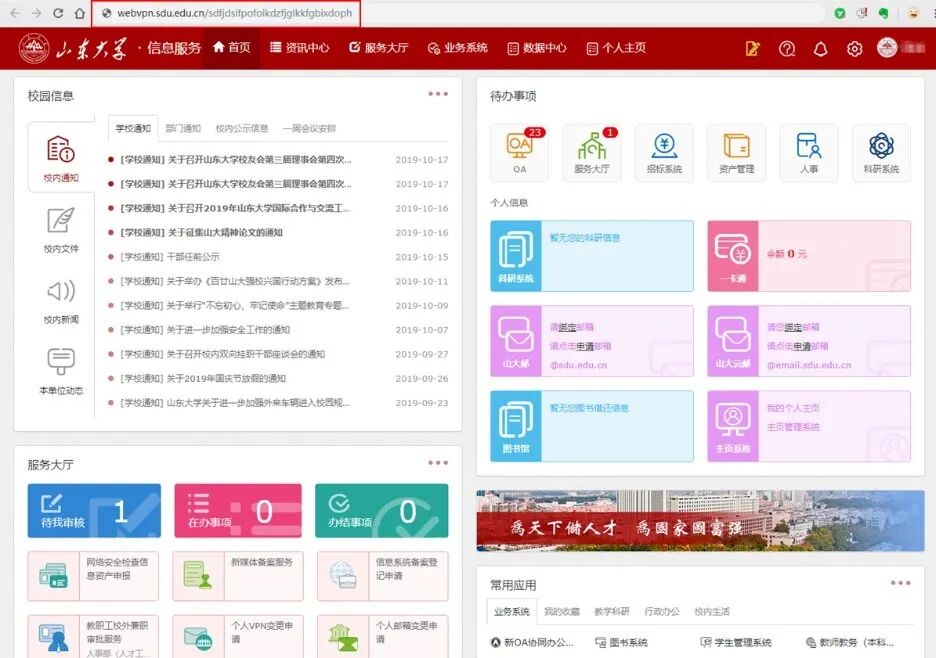Click campus banner image
Screen dimensions: 936x658
pos(700,521)
